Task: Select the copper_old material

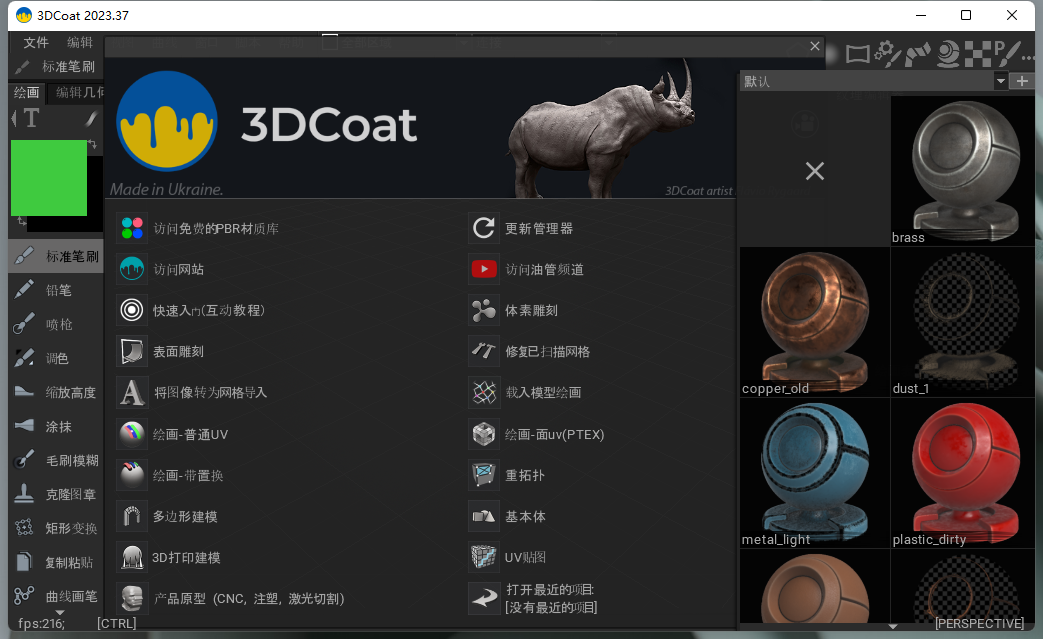Action: [x=814, y=322]
